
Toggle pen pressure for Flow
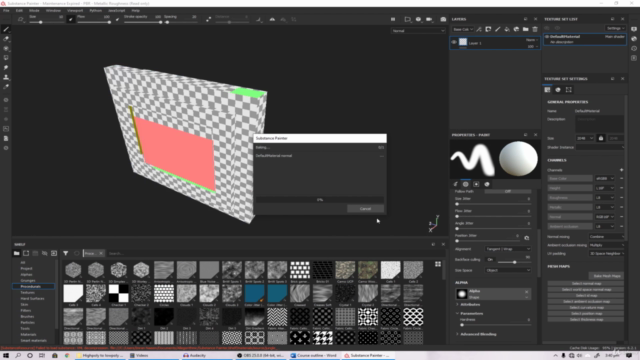pyautogui.click(x=118, y=19)
